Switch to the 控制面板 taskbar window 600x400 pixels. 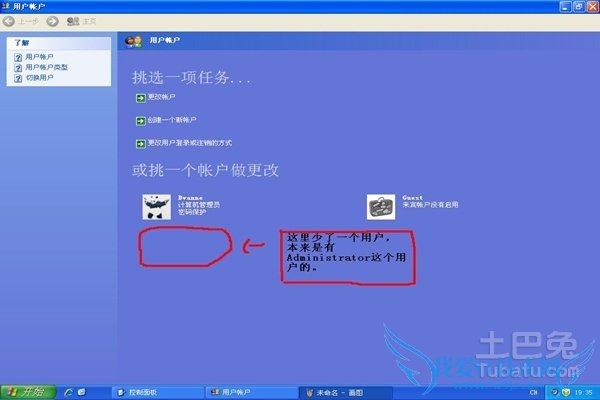click(x=158, y=392)
